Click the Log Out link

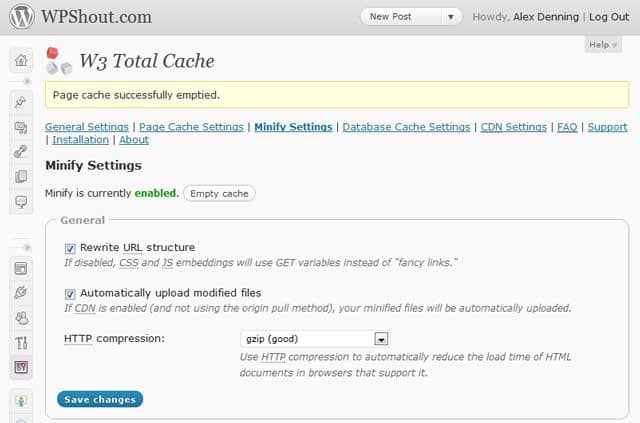click(609, 17)
